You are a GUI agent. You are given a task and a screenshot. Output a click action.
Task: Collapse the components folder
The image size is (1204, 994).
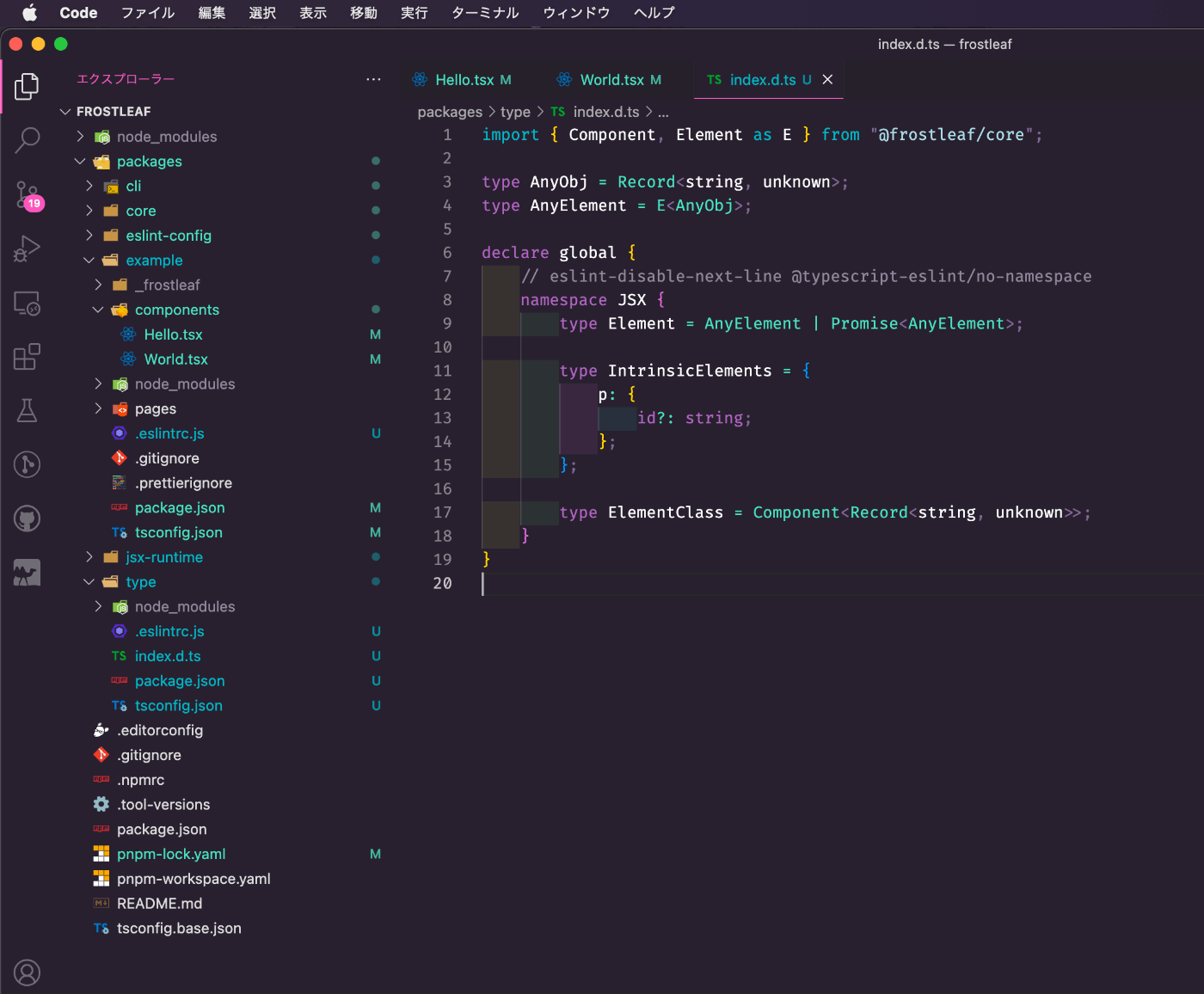pyautogui.click(x=98, y=310)
